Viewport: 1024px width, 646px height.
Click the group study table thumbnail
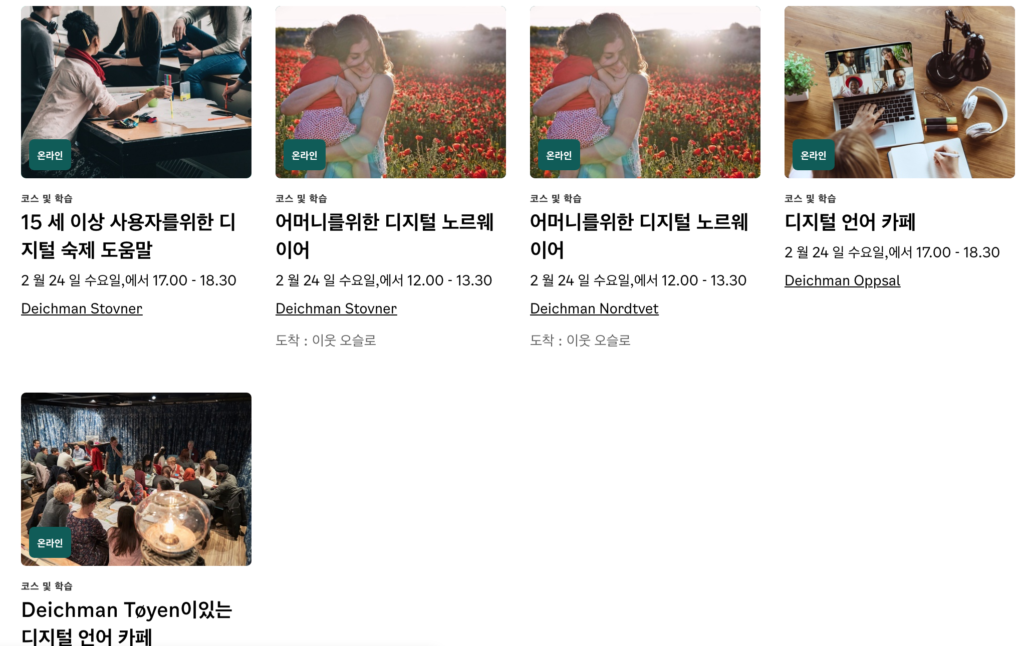[x=136, y=92]
